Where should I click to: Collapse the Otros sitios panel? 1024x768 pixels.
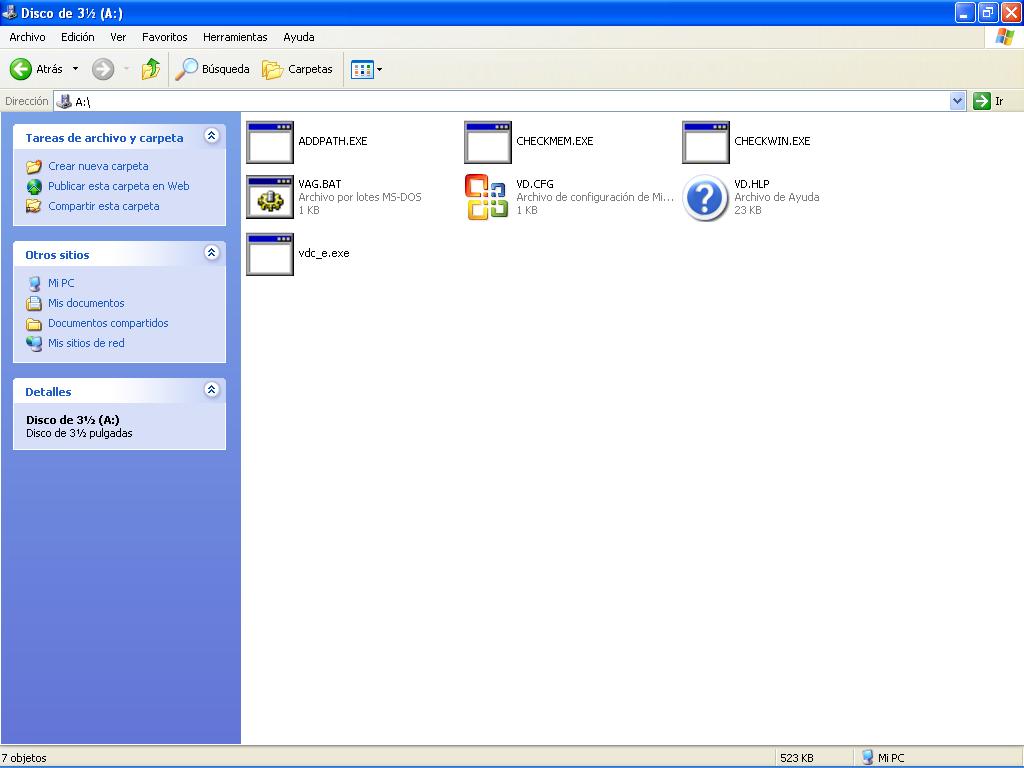[212, 253]
